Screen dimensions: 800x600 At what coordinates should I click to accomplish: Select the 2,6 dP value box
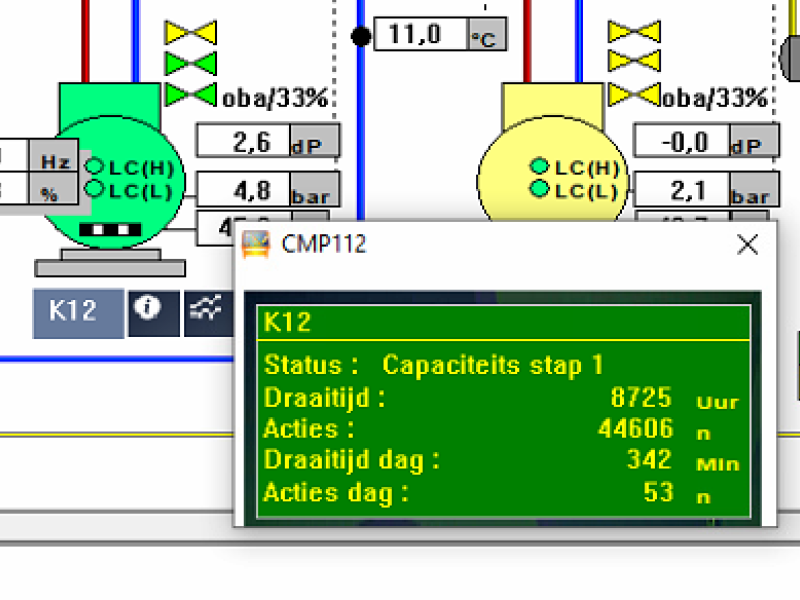pyautogui.click(x=243, y=142)
